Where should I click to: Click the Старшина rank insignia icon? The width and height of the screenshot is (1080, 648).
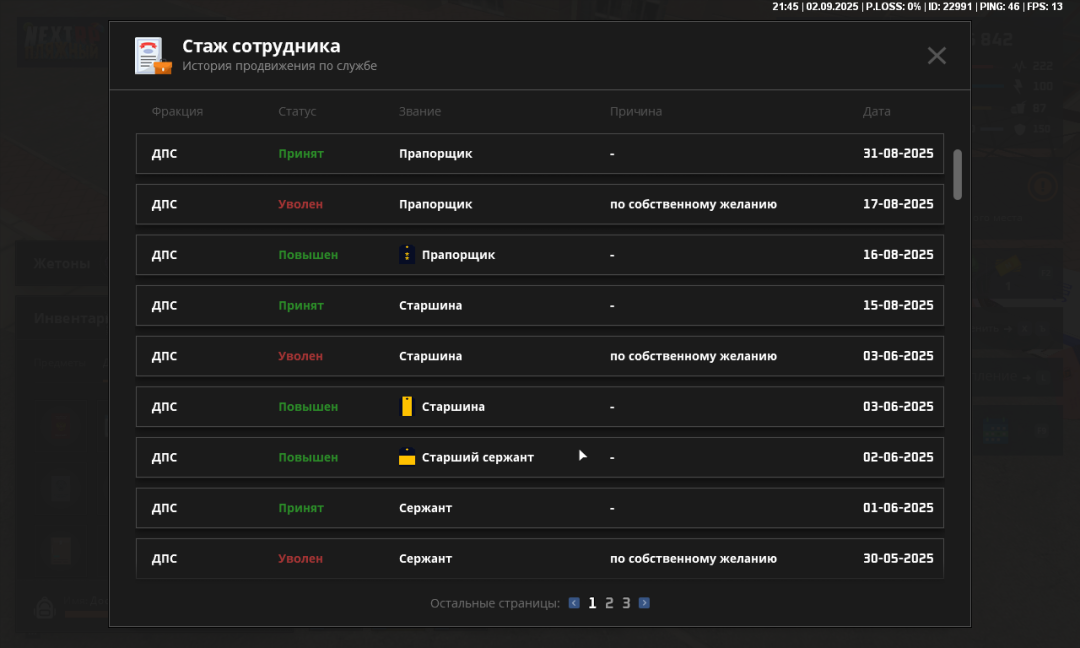point(406,406)
